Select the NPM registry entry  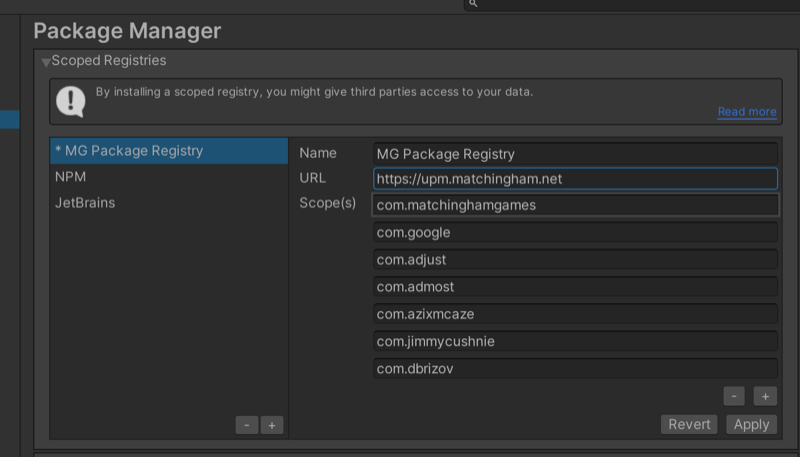[x=169, y=177]
